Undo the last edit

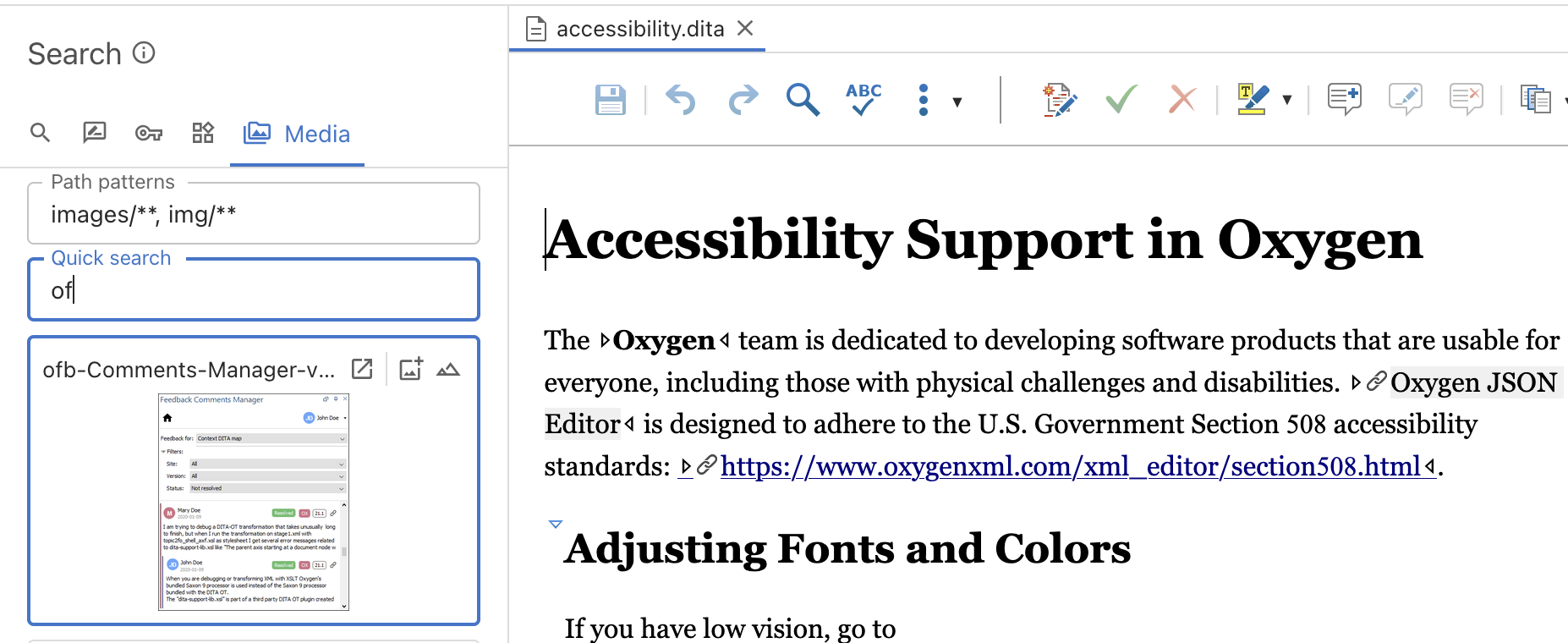click(680, 100)
